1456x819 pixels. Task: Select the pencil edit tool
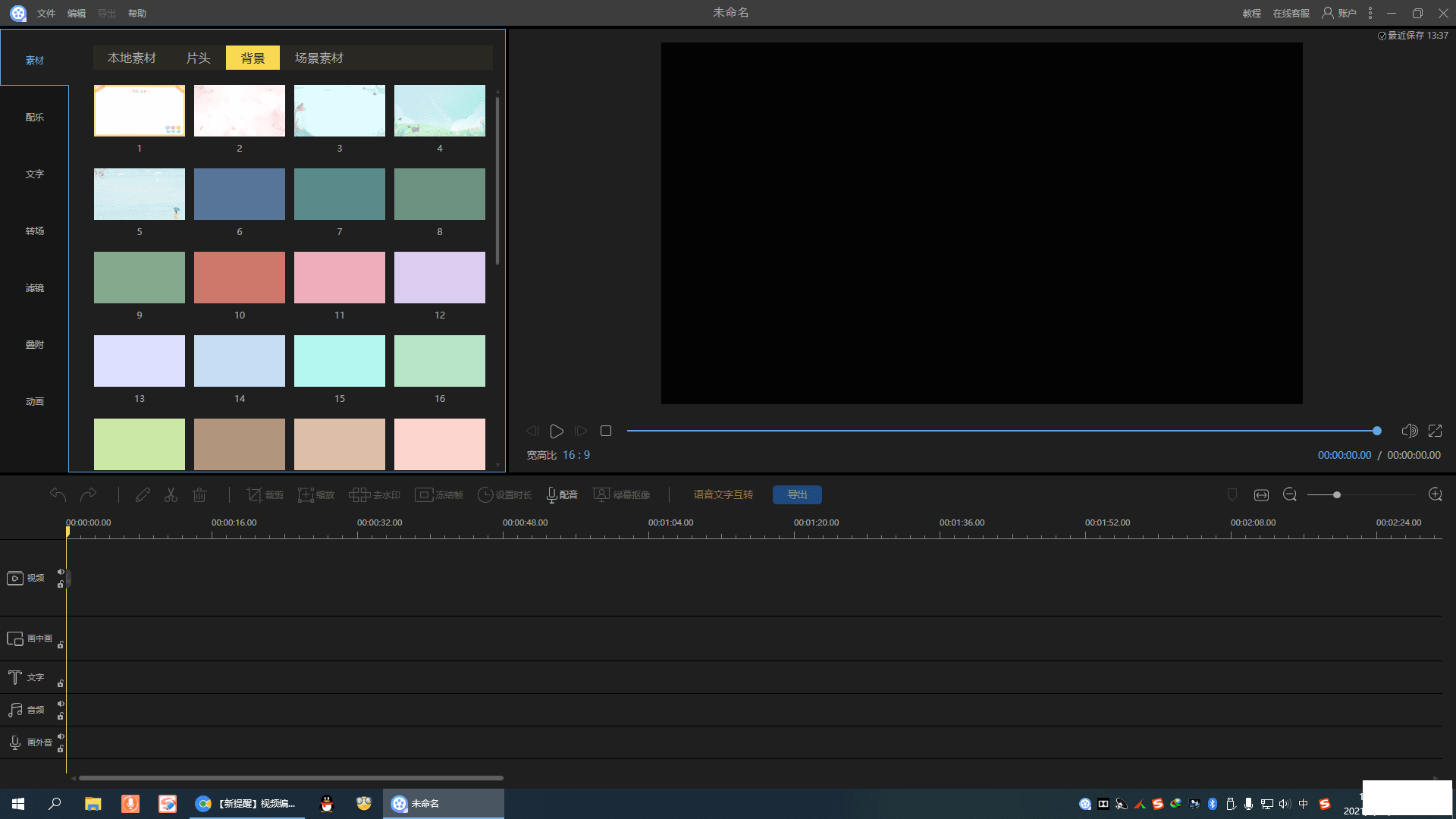143,494
